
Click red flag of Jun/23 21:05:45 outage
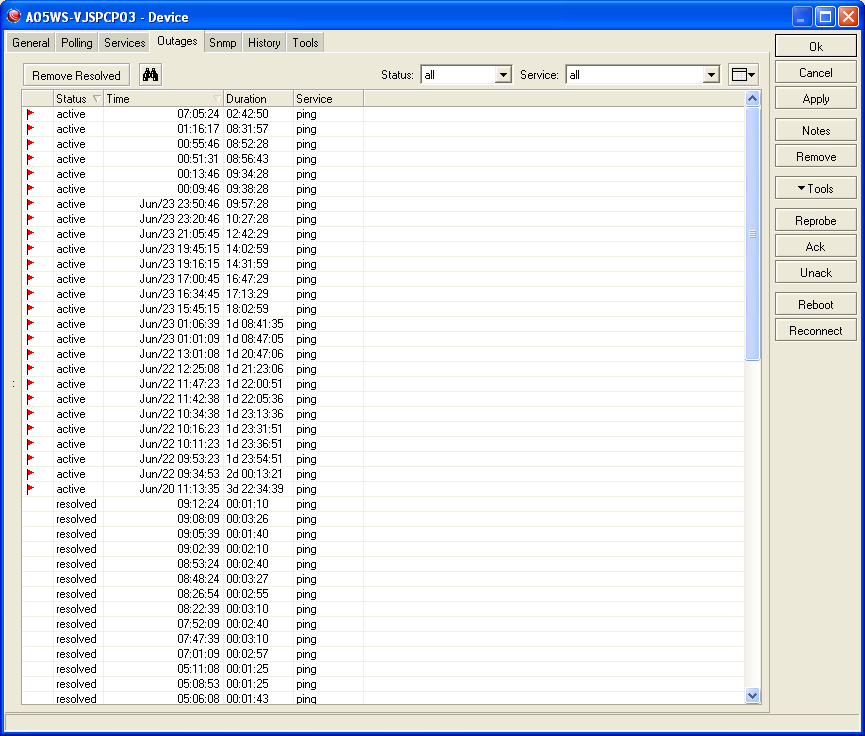point(30,234)
